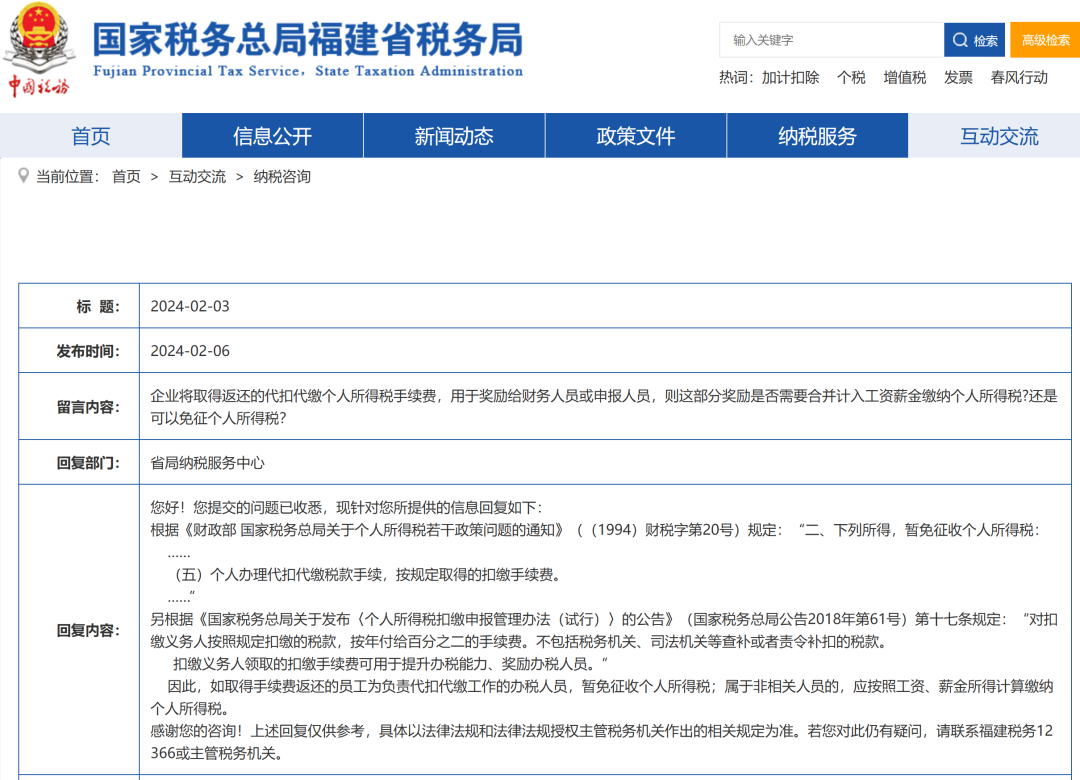
Task: Click the red 中国税务 calligraphy logo
Action: click(x=39, y=85)
